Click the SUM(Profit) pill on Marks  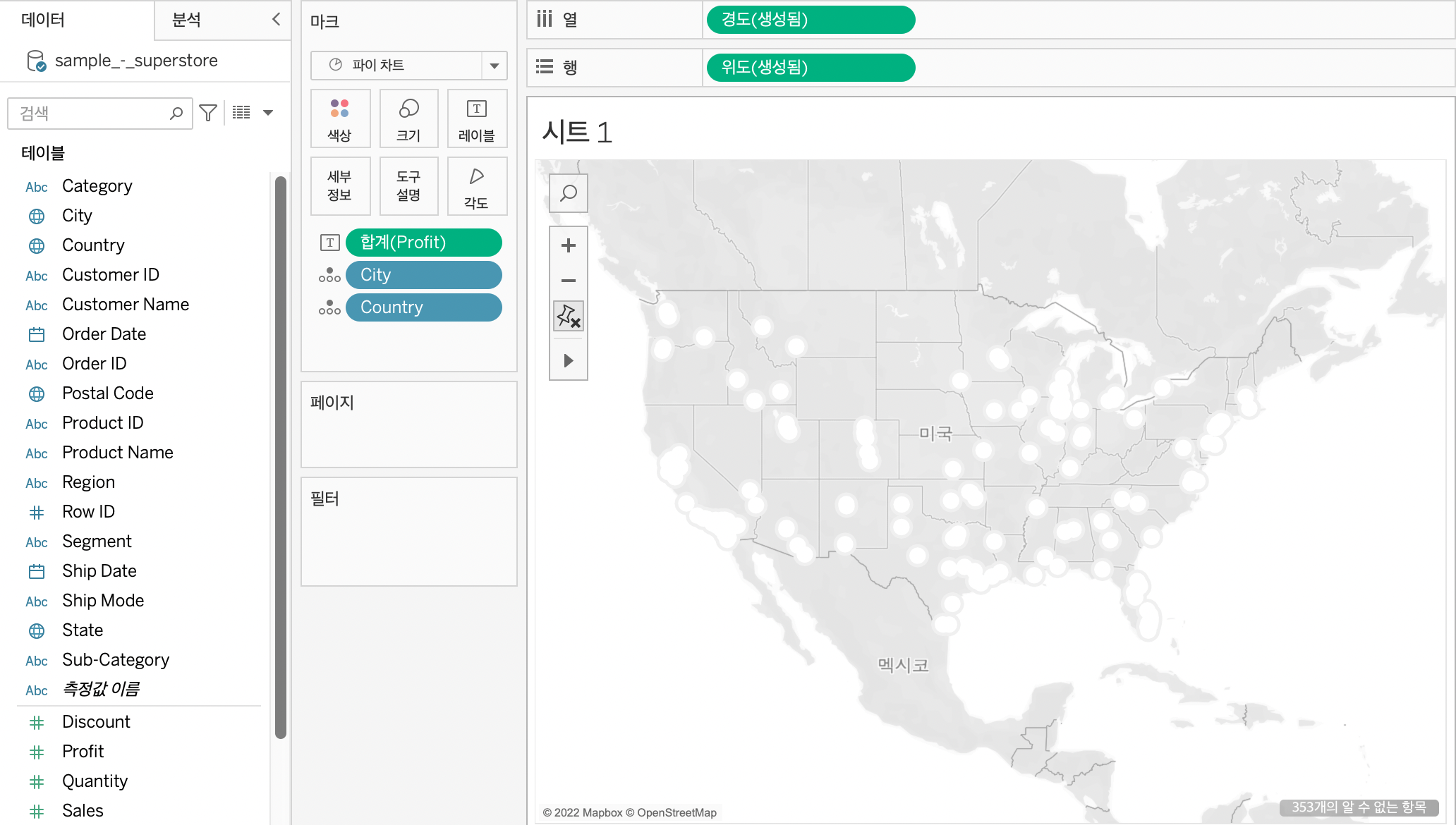click(423, 243)
